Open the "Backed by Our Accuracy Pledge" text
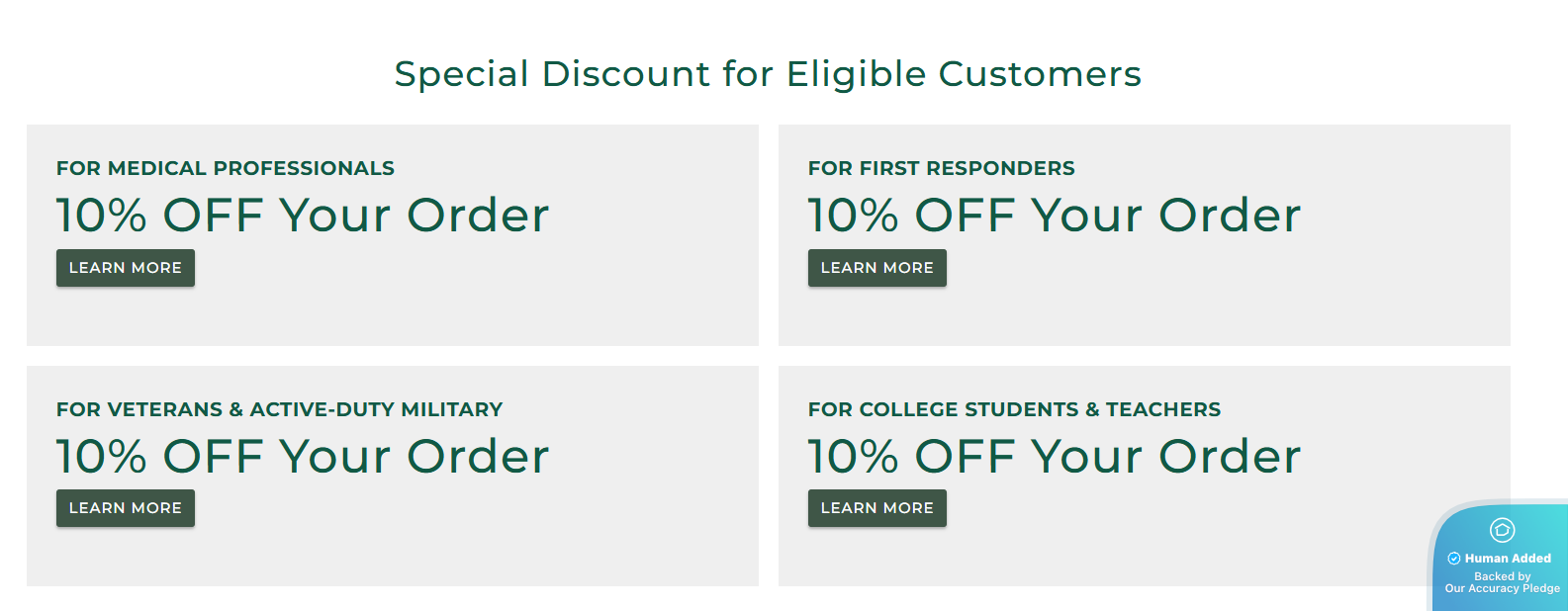Image resolution: width=1568 pixels, height=611 pixels. click(1502, 582)
